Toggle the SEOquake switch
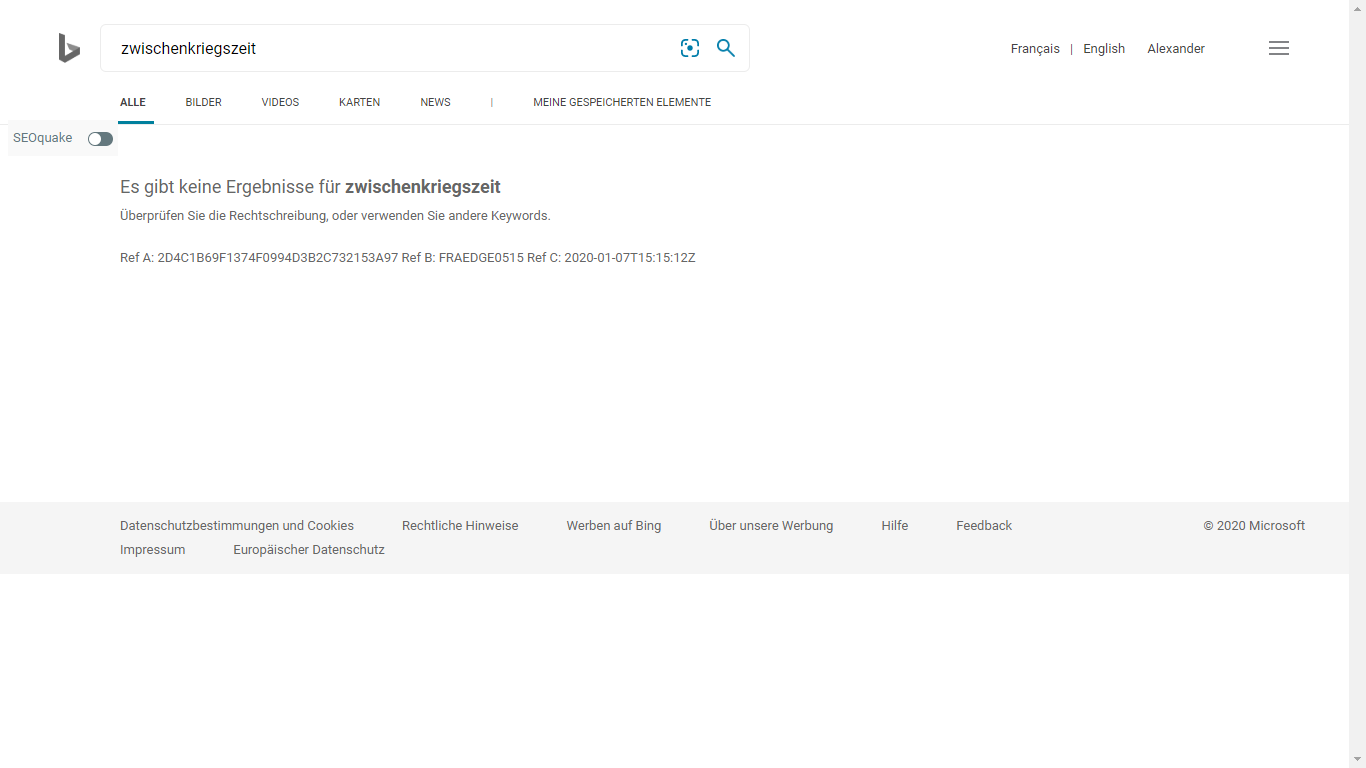The height and width of the screenshot is (768, 1366). (x=100, y=139)
